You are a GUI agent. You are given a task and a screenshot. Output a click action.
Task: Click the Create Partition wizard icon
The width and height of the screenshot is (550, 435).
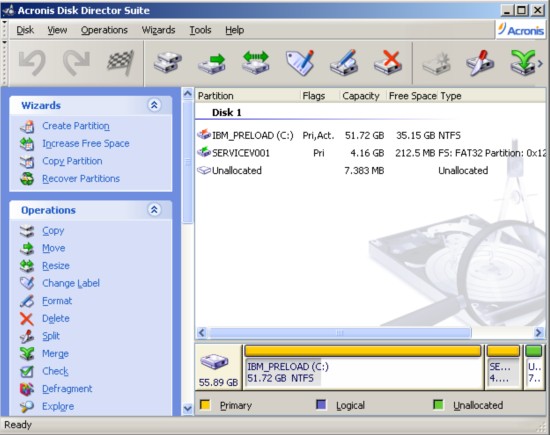point(27,126)
